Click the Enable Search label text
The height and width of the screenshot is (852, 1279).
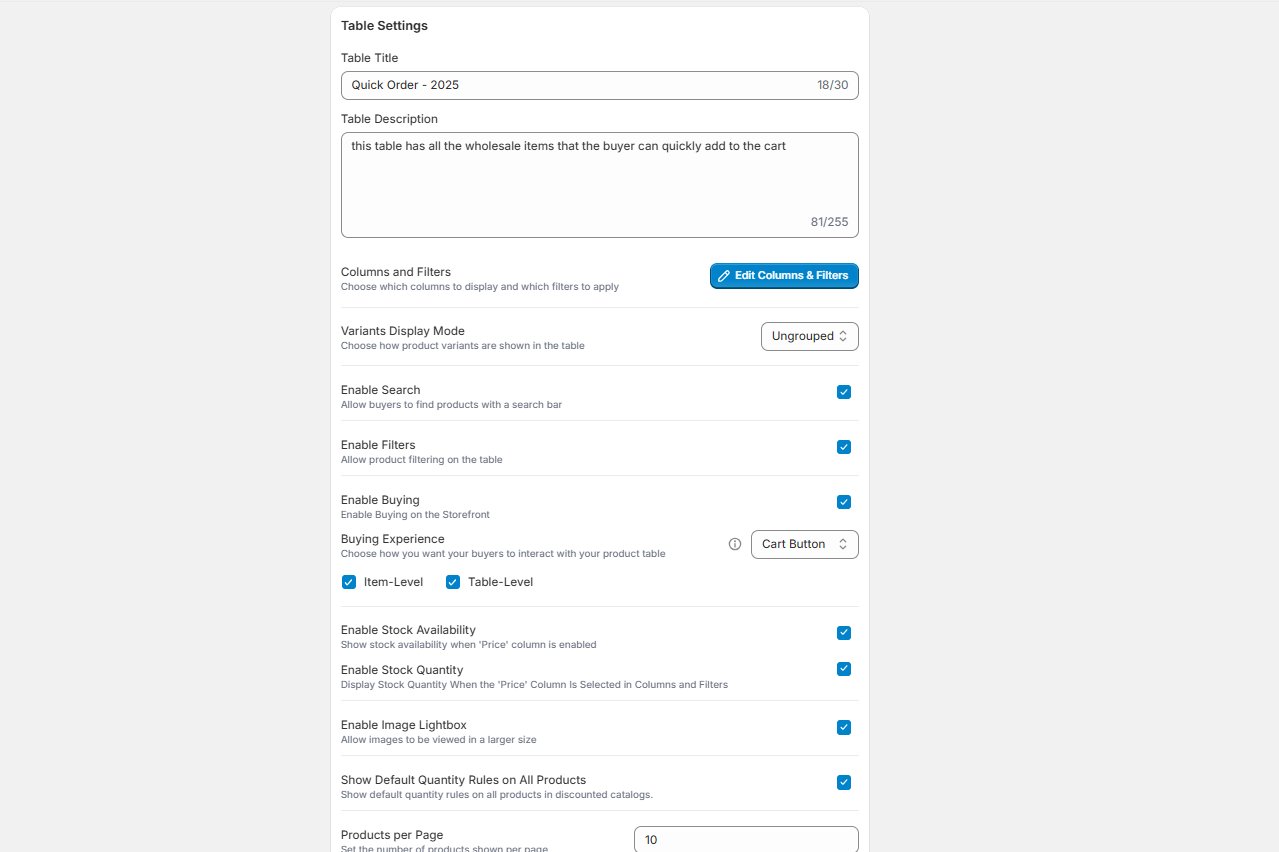[380, 390]
